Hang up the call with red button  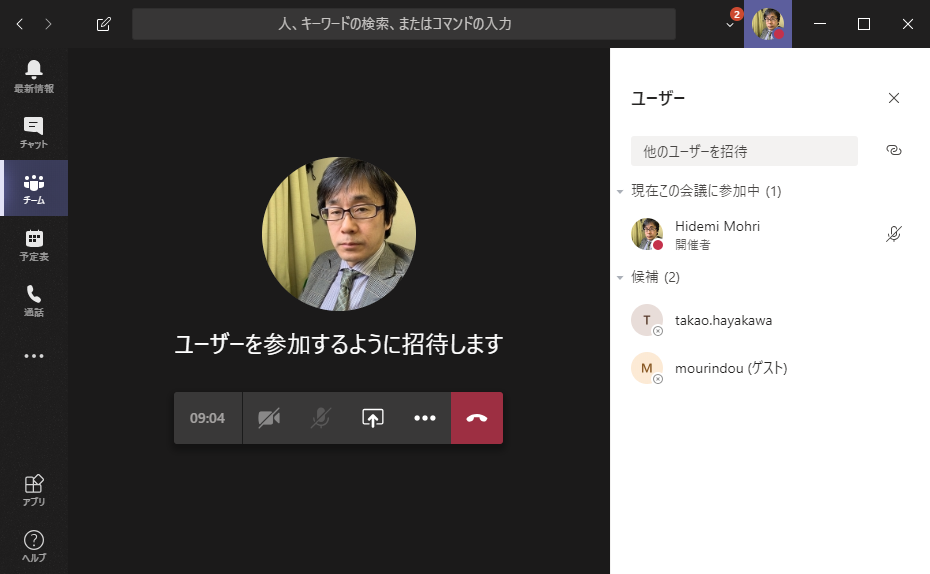[x=477, y=418]
